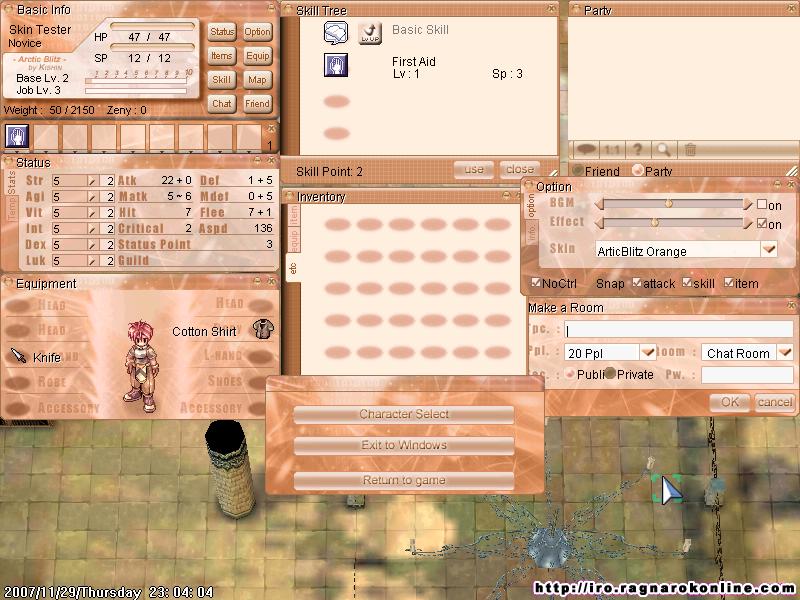Raise Luk with its arrow icon

(93, 261)
